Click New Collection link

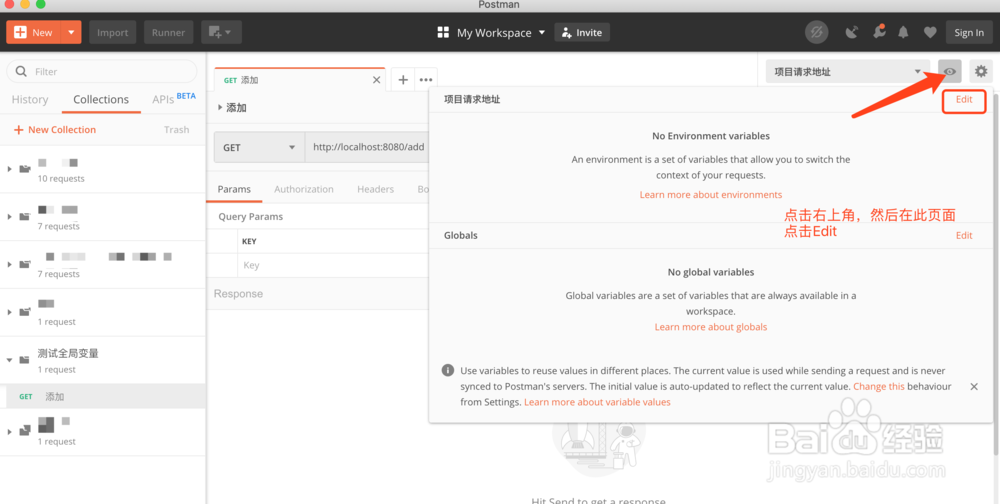coord(55,130)
